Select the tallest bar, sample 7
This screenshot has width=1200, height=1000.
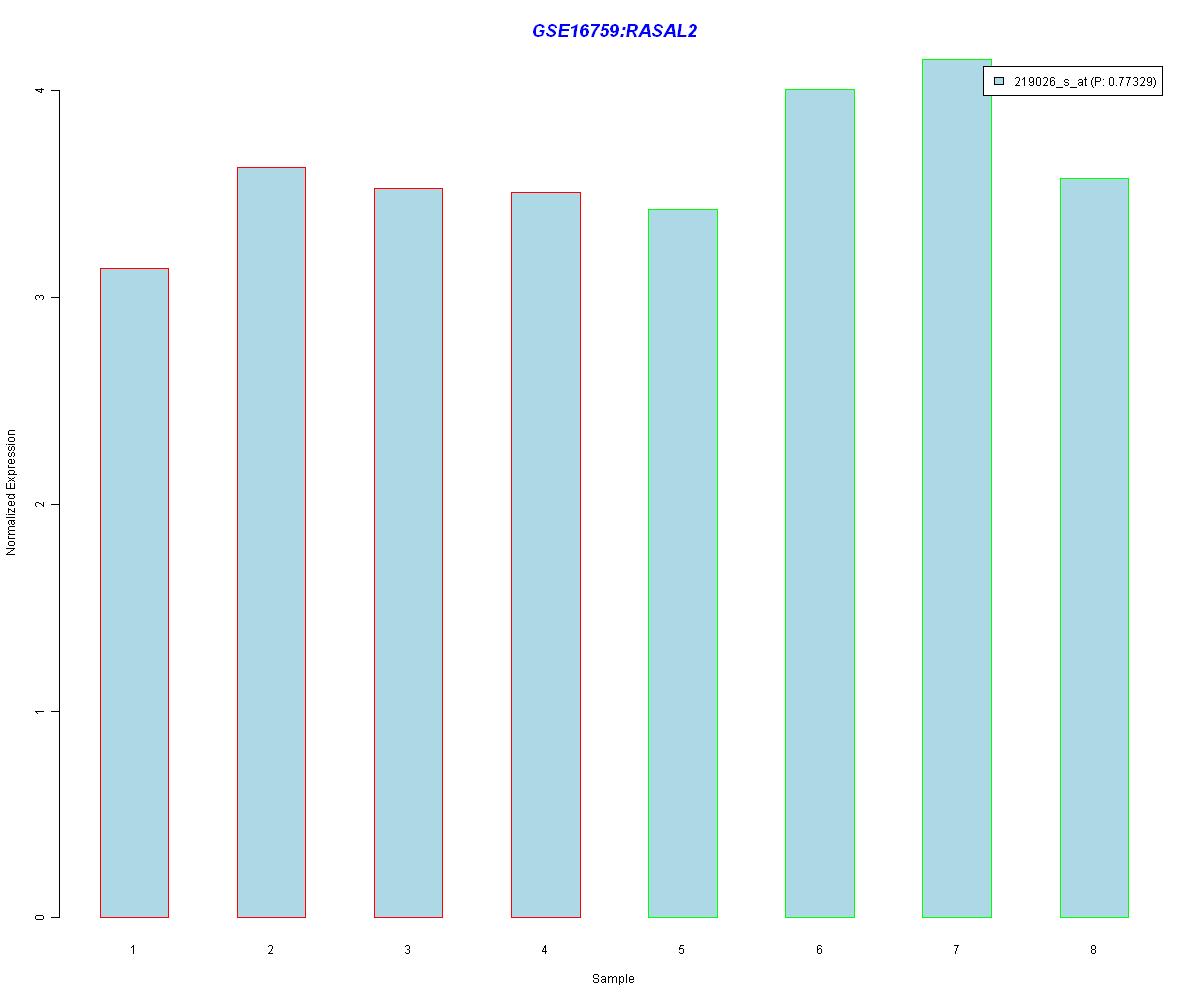(x=957, y=488)
